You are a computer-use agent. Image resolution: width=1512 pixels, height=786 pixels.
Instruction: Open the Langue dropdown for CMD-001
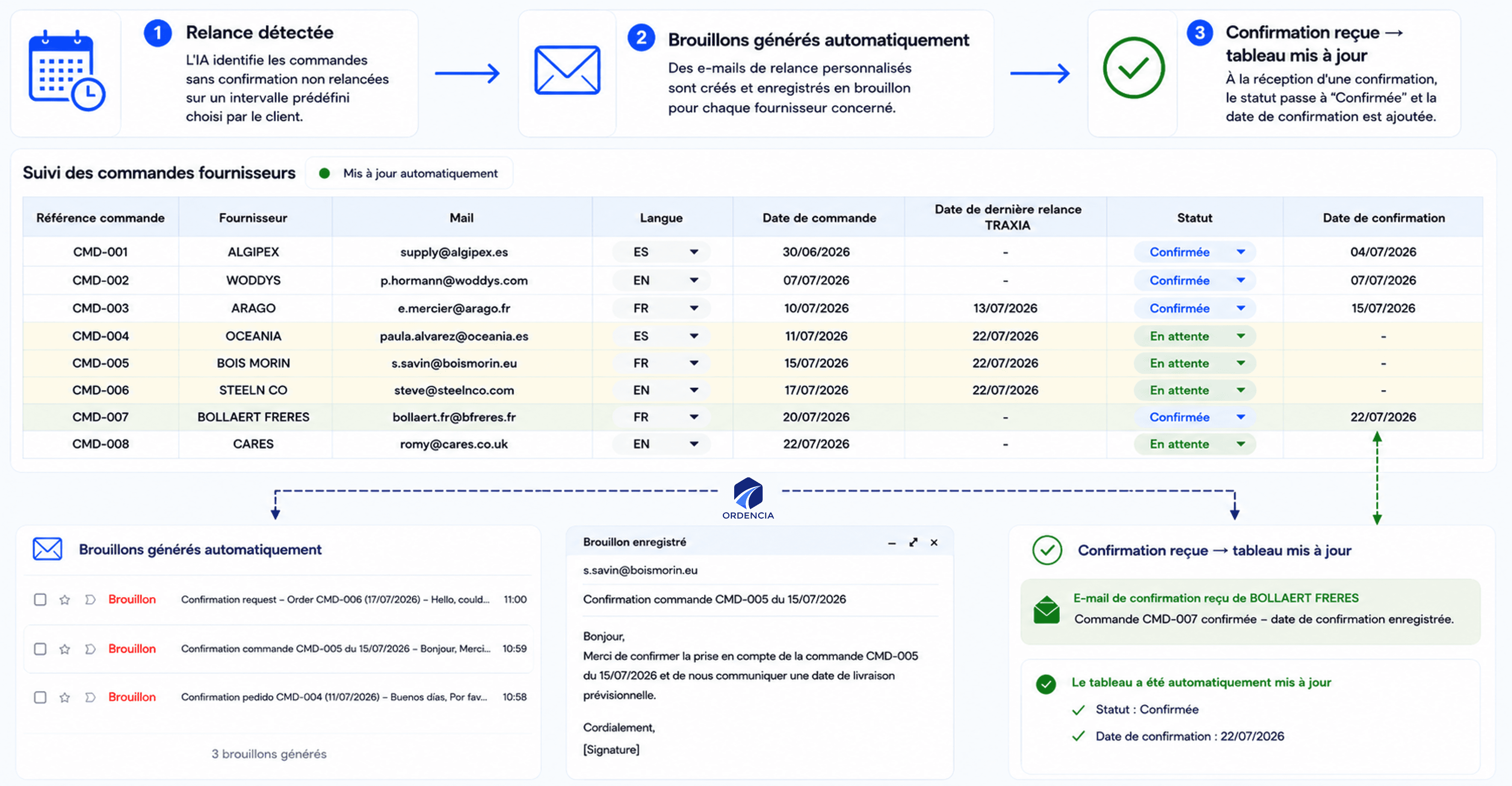[661, 252]
